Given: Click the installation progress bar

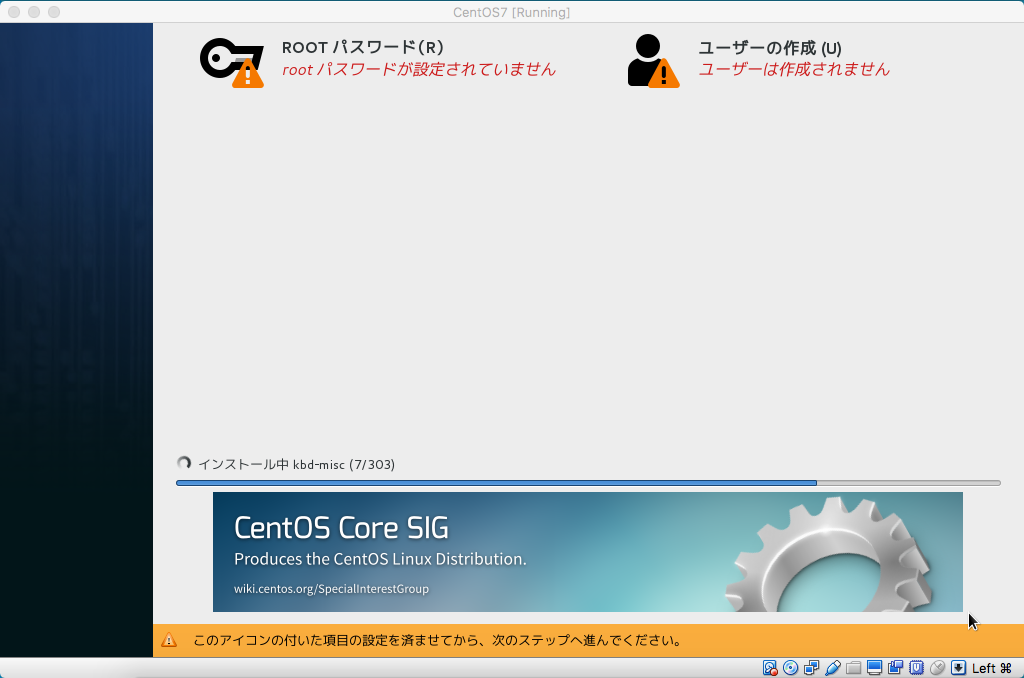Looking at the screenshot, I should 588,483.
